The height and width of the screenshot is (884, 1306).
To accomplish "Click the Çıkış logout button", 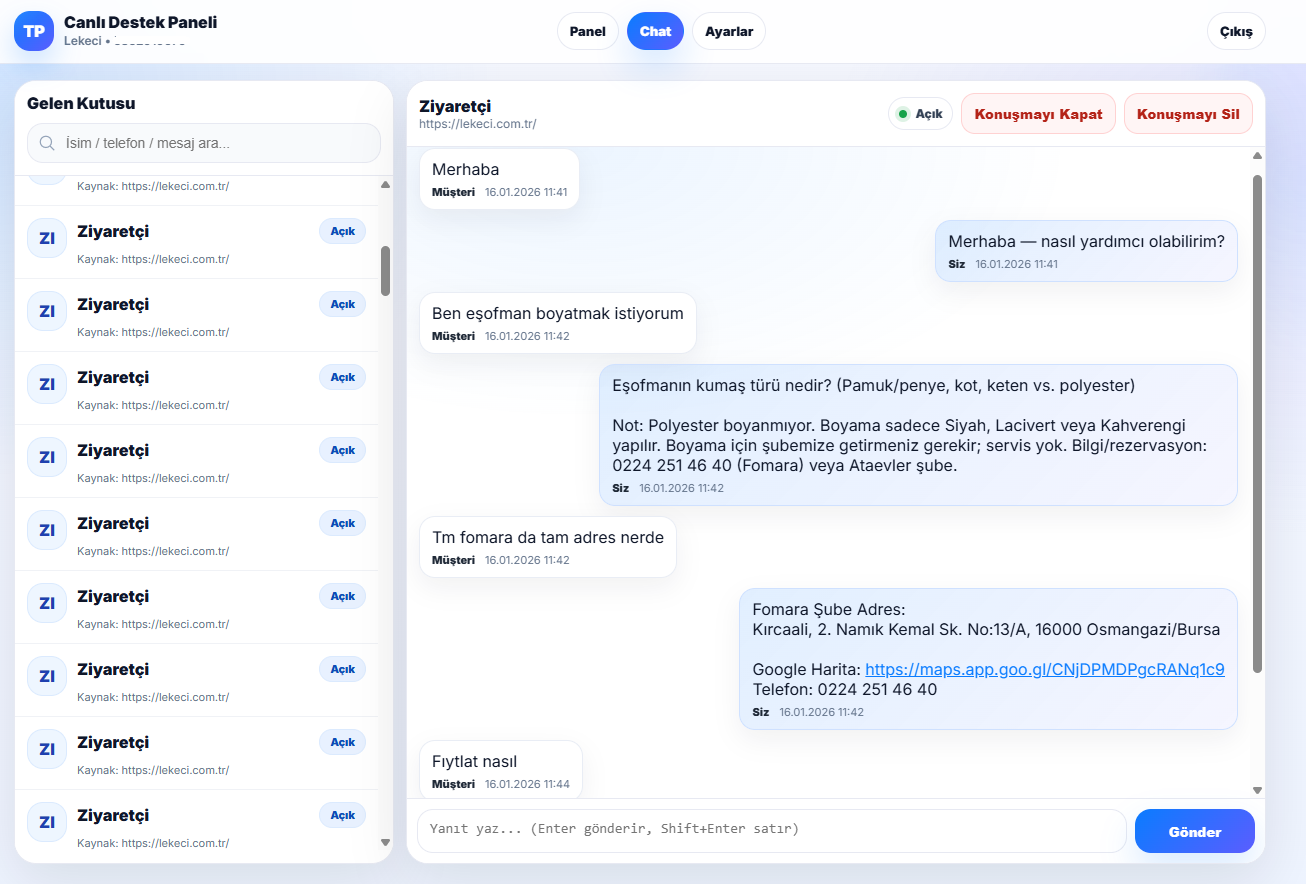I will (x=1236, y=31).
